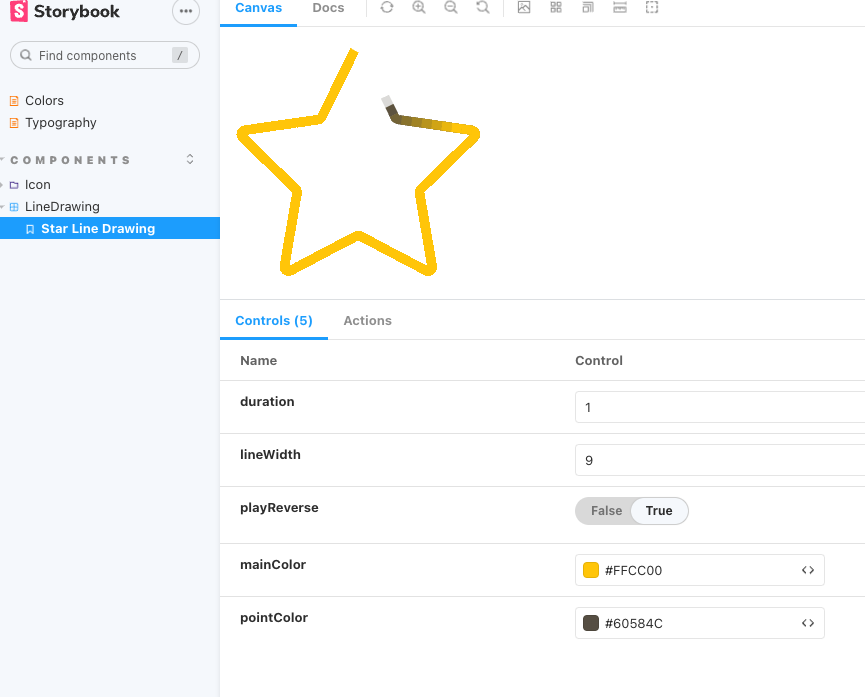Toggle the outline tool icon

[652, 7]
